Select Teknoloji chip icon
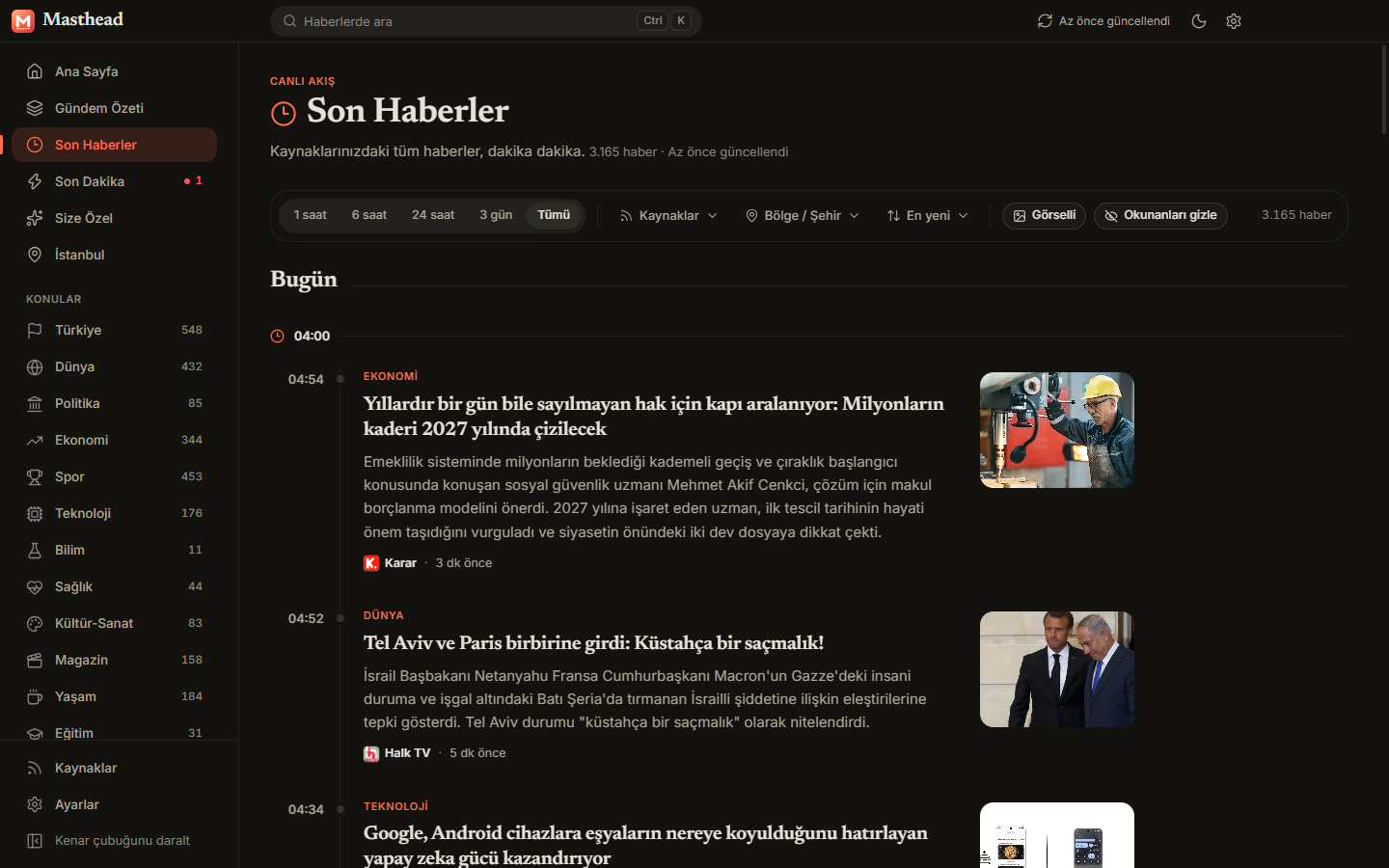Image resolution: width=1389 pixels, height=868 pixels. [x=35, y=513]
